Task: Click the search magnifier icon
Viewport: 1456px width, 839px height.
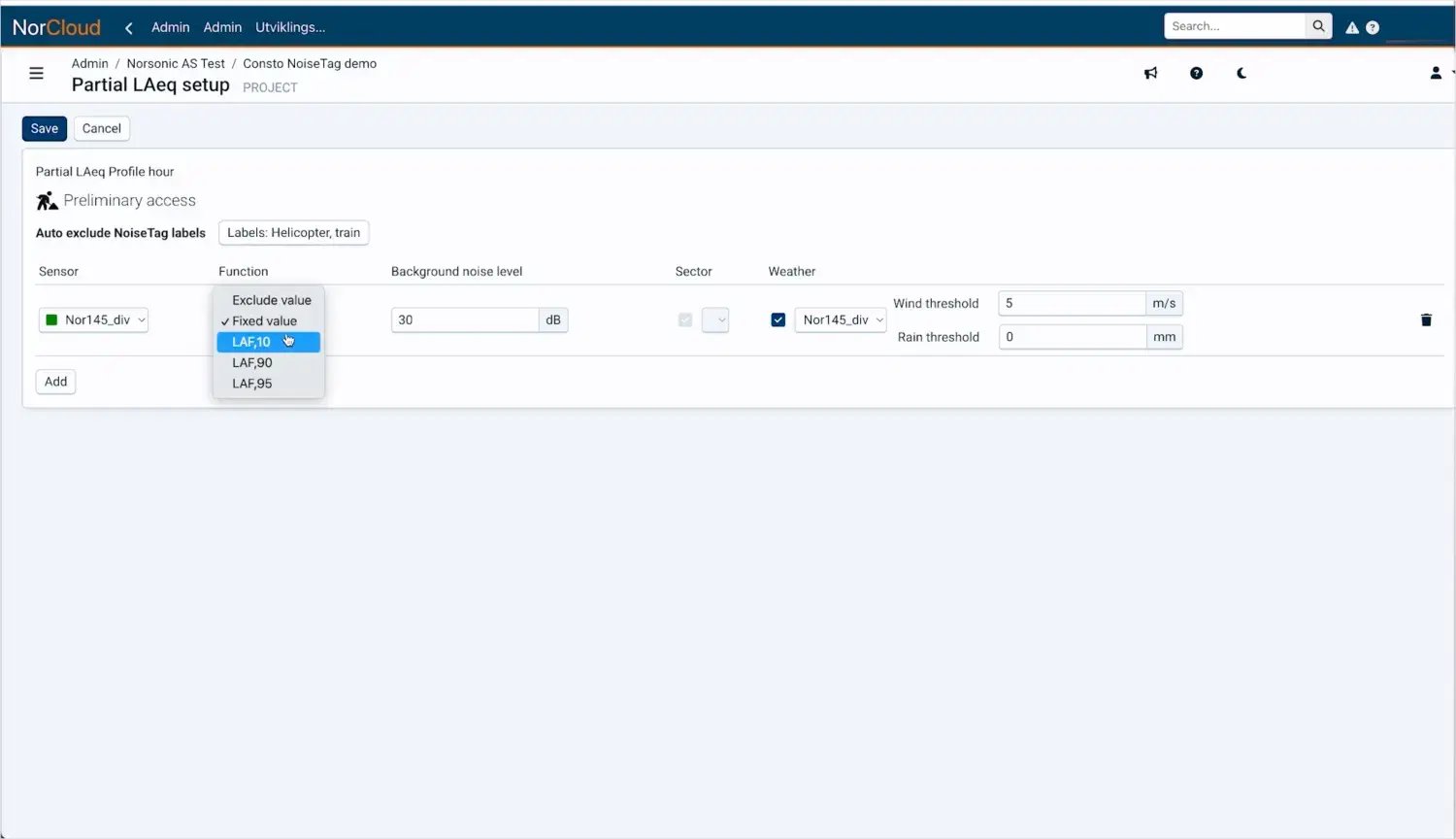Action: pyautogui.click(x=1318, y=26)
